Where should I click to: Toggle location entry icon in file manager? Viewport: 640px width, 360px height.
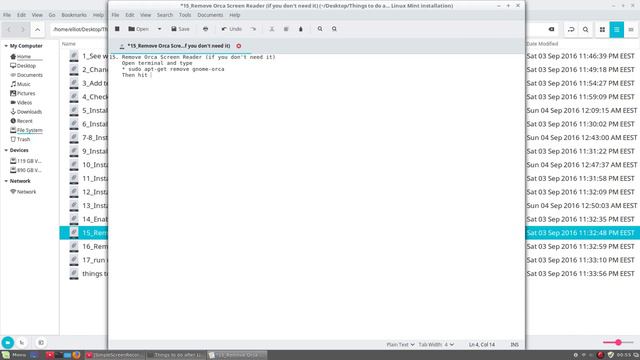coord(571,29)
